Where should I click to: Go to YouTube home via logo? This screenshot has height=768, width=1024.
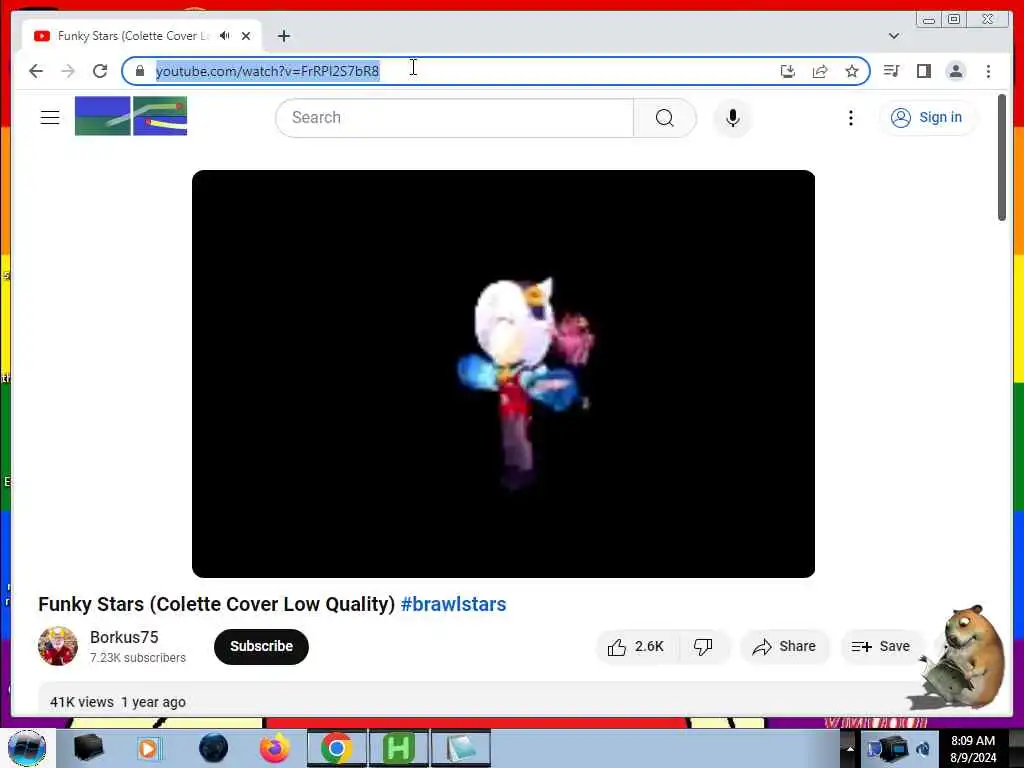click(x=131, y=116)
